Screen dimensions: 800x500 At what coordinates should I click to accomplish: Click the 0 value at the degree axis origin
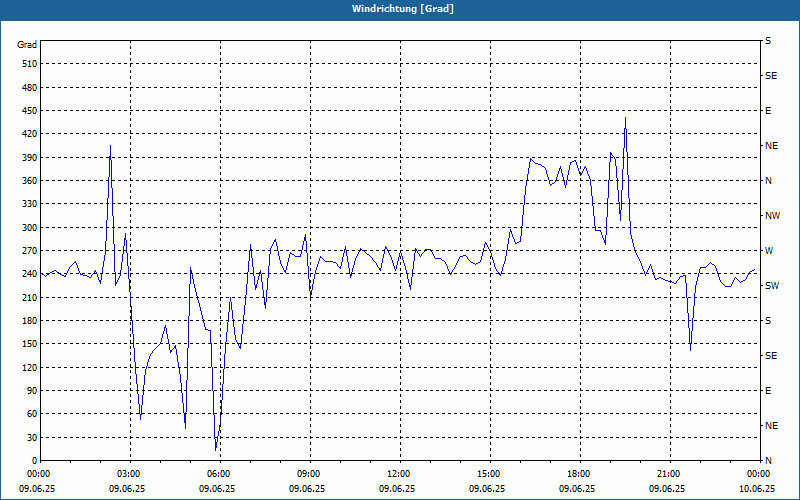(x=35, y=461)
